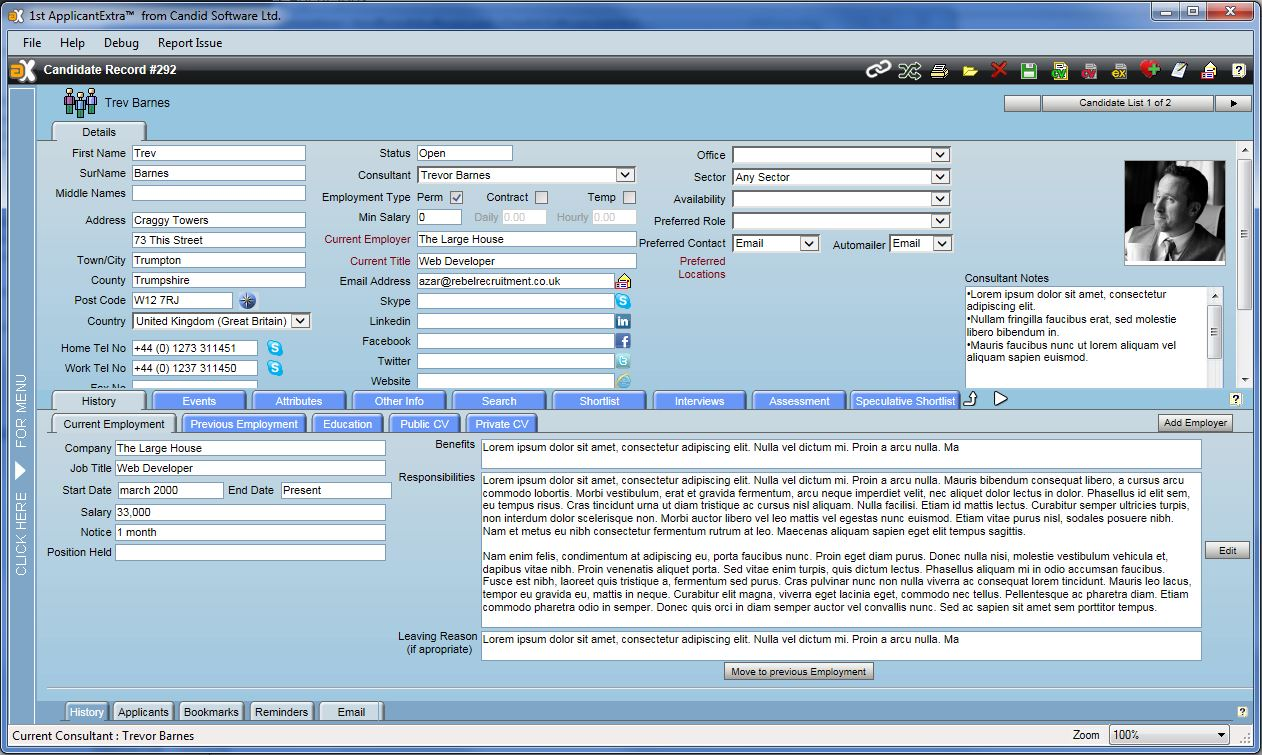Screen dimensions: 1262x755
Task: Open the LinkedIn icon beside Linkedin field
Action: [x=623, y=321]
